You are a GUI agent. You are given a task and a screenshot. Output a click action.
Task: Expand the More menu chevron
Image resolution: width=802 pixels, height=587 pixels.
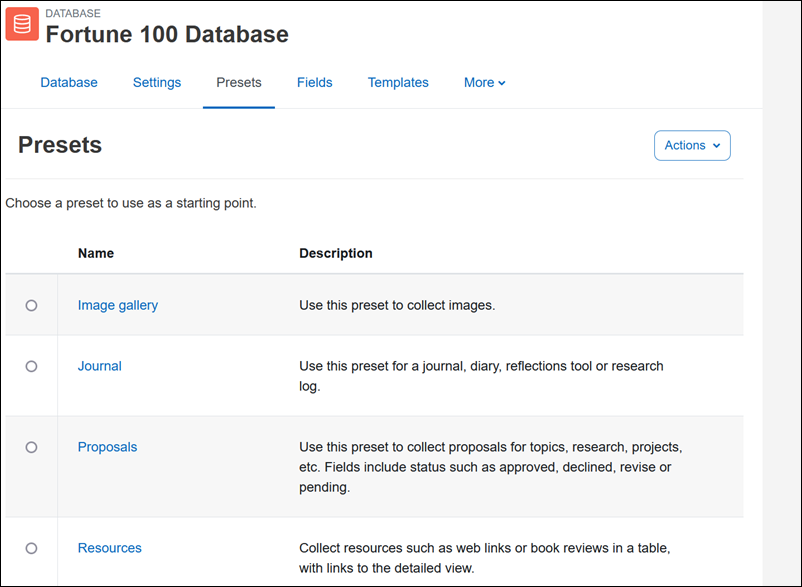[x=500, y=82]
